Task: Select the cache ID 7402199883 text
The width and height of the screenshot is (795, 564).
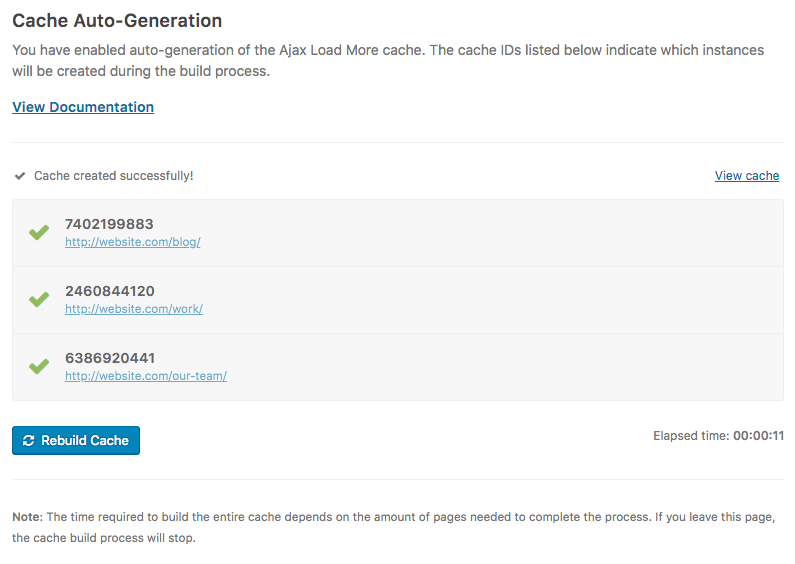Action: [x=109, y=224]
